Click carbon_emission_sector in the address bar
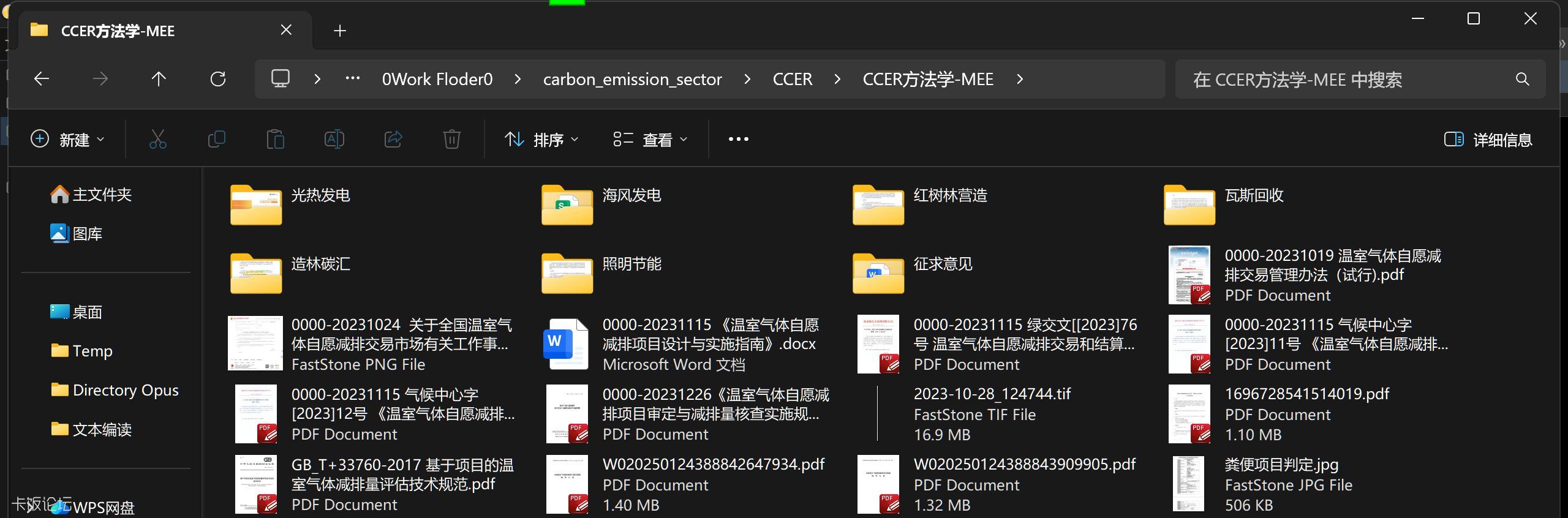 tap(632, 79)
